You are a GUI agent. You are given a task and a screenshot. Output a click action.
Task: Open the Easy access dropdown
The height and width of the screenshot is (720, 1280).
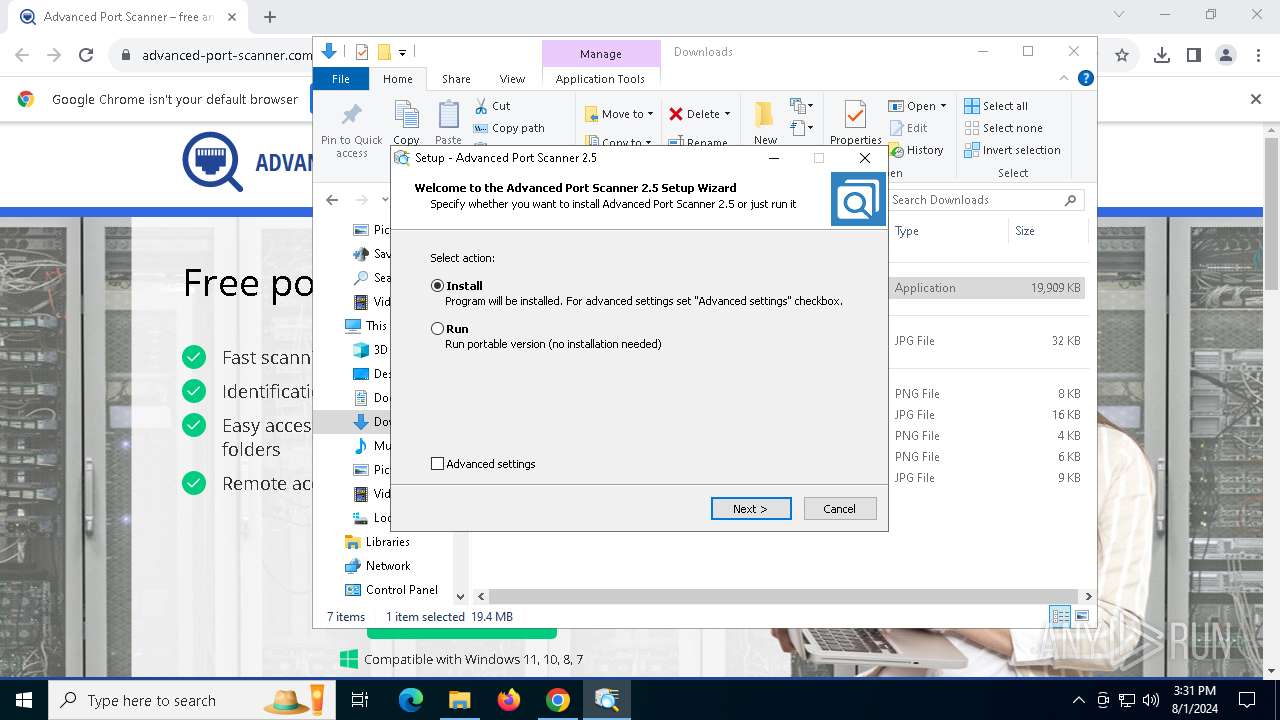point(801,128)
